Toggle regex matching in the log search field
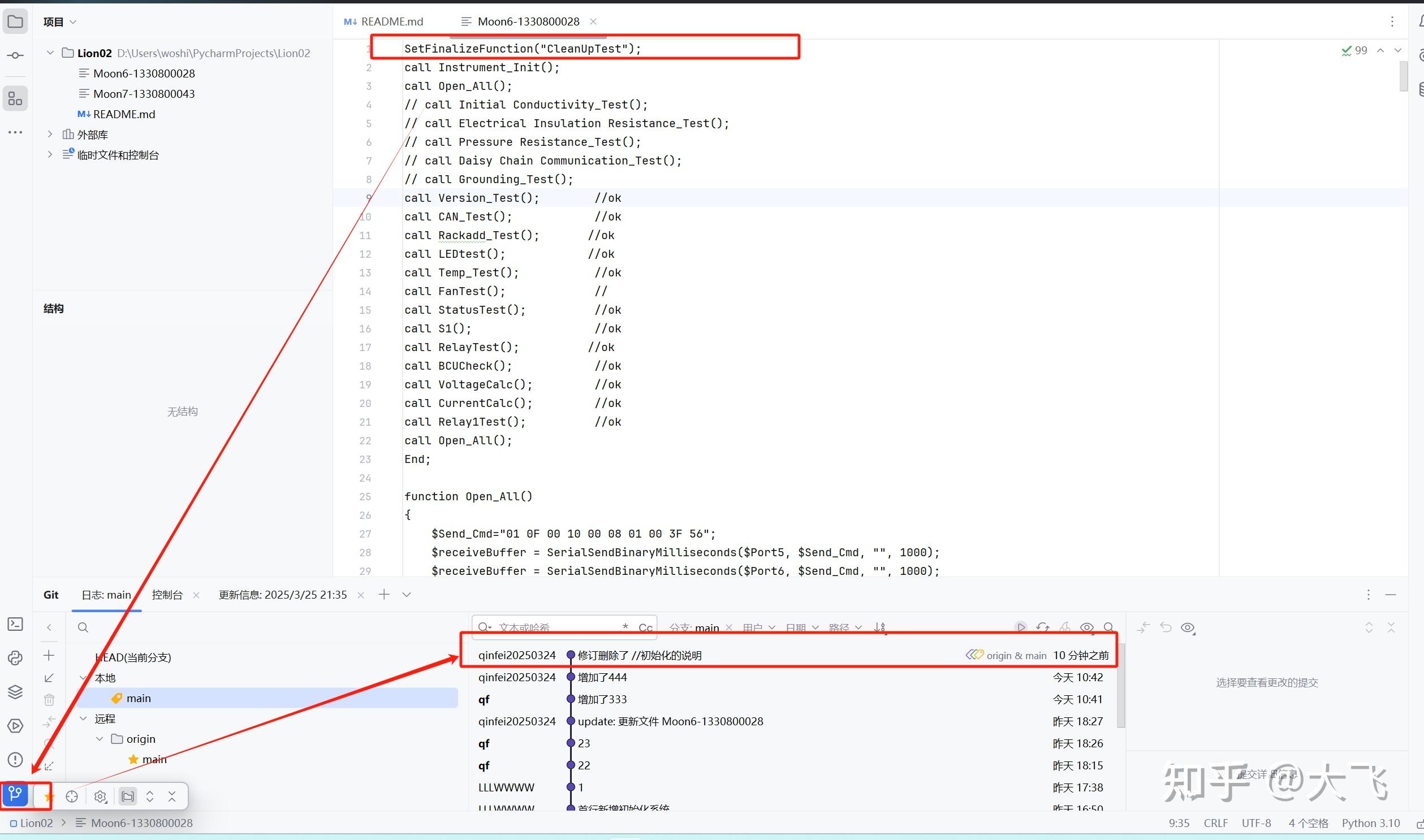This screenshot has width=1424, height=840. [625, 626]
